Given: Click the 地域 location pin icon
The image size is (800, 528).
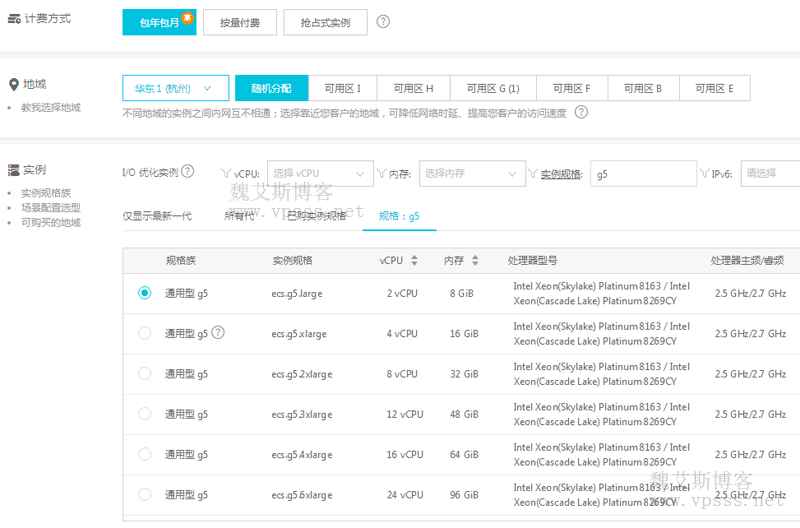Looking at the screenshot, I should click(14, 85).
